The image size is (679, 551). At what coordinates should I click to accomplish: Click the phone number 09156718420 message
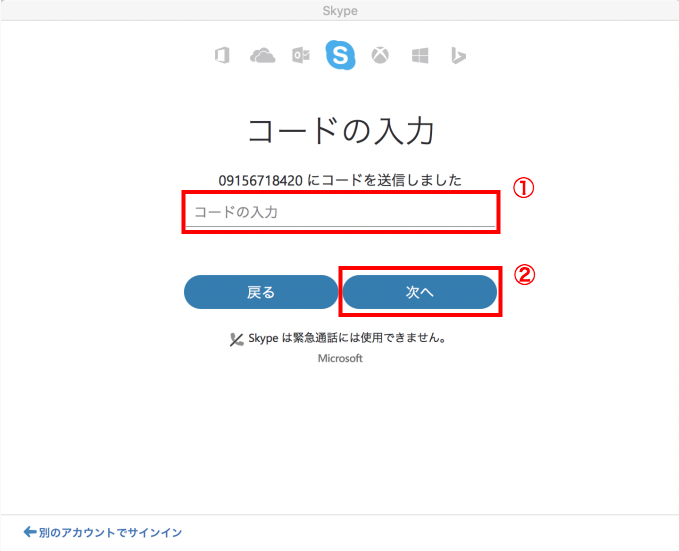[340, 180]
